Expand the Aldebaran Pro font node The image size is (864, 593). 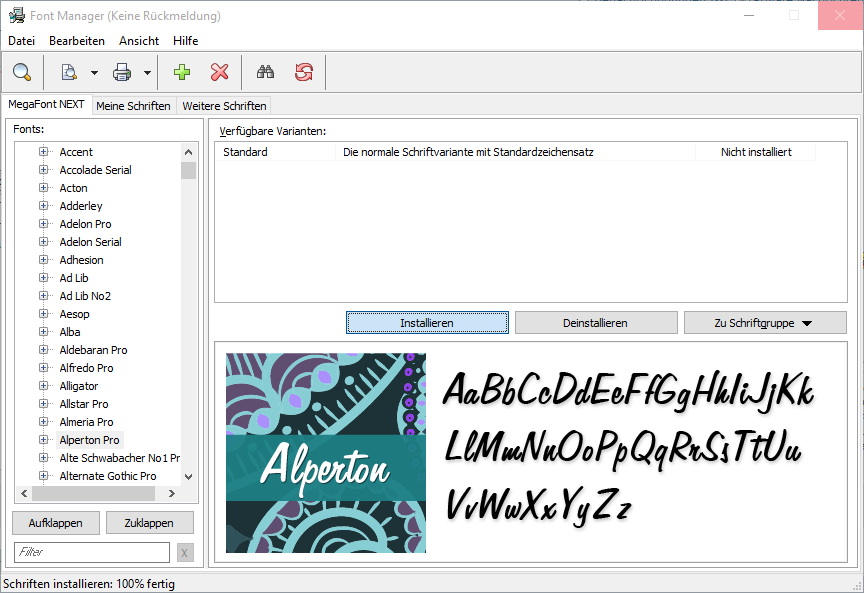(44, 350)
